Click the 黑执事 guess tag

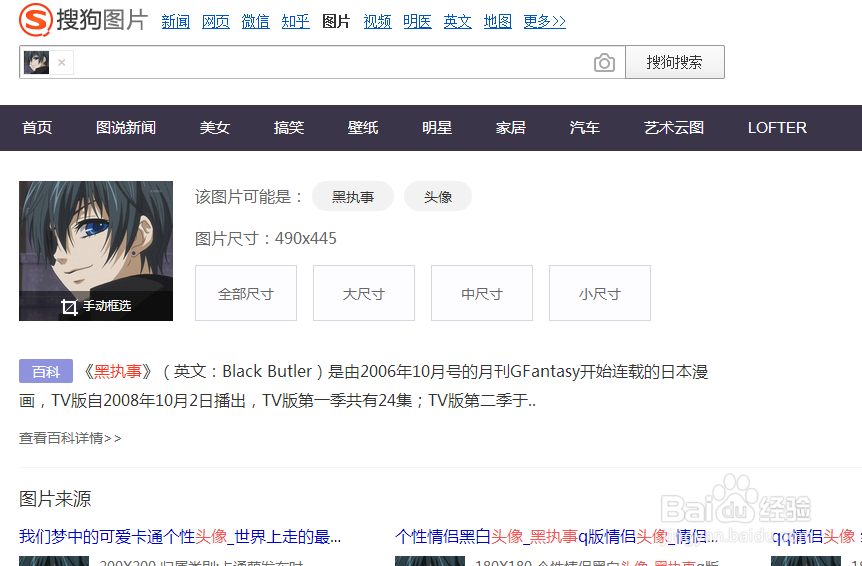(x=353, y=196)
